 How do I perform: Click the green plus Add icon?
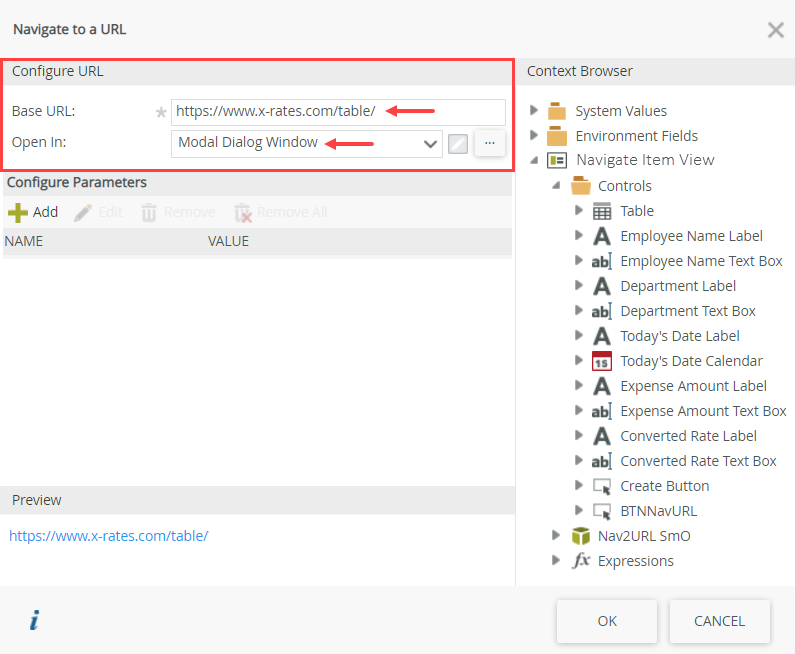18,212
